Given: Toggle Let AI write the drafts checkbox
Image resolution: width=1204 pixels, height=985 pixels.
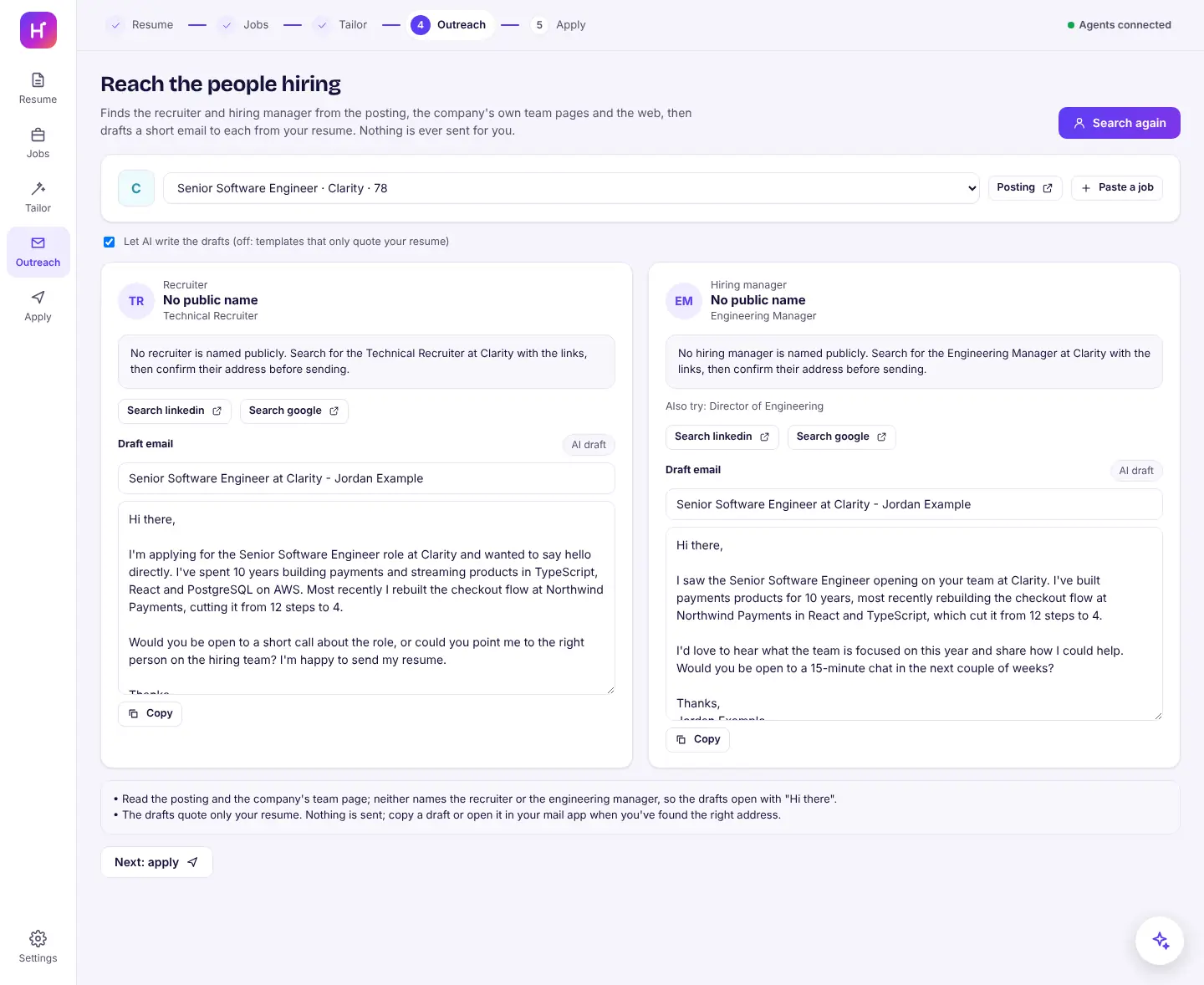Looking at the screenshot, I should tap(110, 242).
